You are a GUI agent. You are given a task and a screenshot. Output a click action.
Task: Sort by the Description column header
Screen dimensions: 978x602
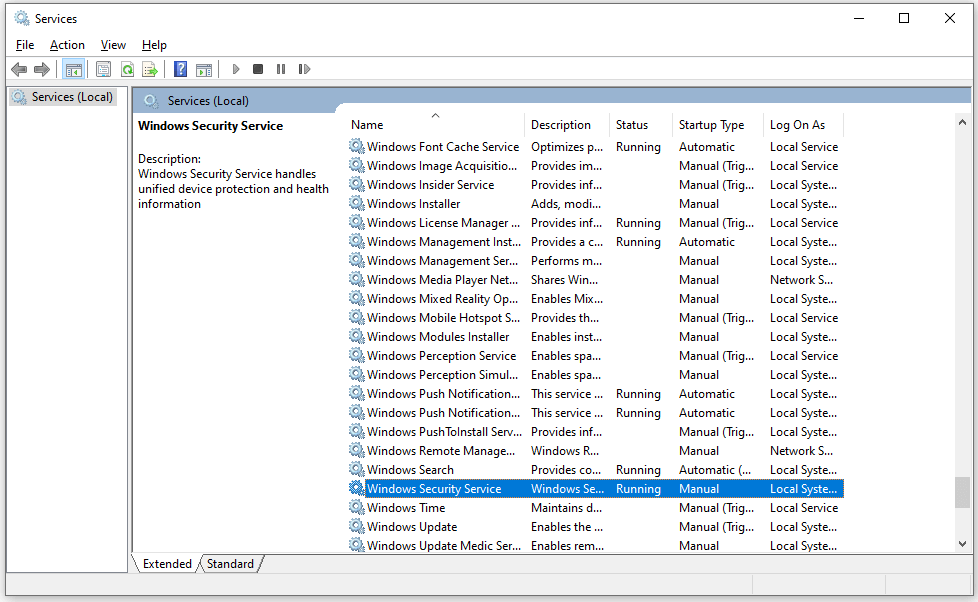click(x=566, y=125)
